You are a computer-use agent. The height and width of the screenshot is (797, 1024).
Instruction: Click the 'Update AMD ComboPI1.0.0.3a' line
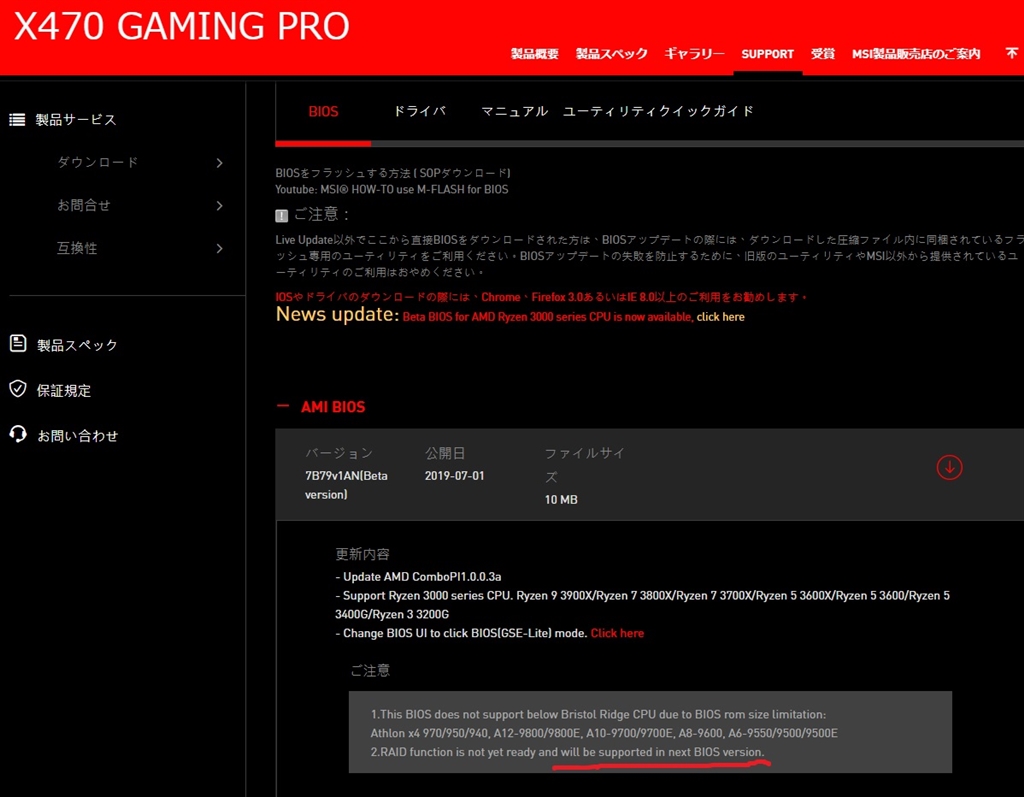click(418, 577)
